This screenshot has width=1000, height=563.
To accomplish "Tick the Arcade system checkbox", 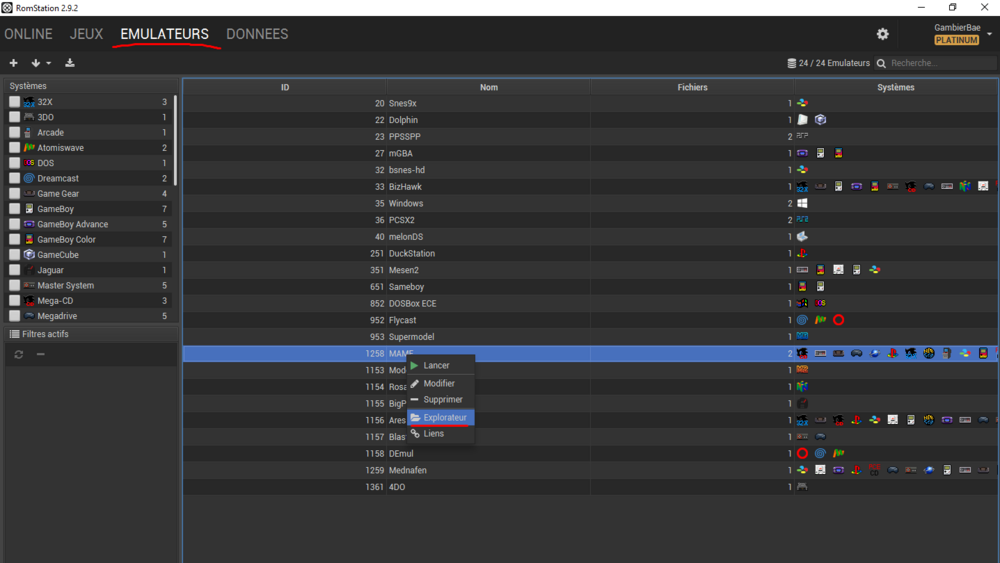I will [15, 133].
